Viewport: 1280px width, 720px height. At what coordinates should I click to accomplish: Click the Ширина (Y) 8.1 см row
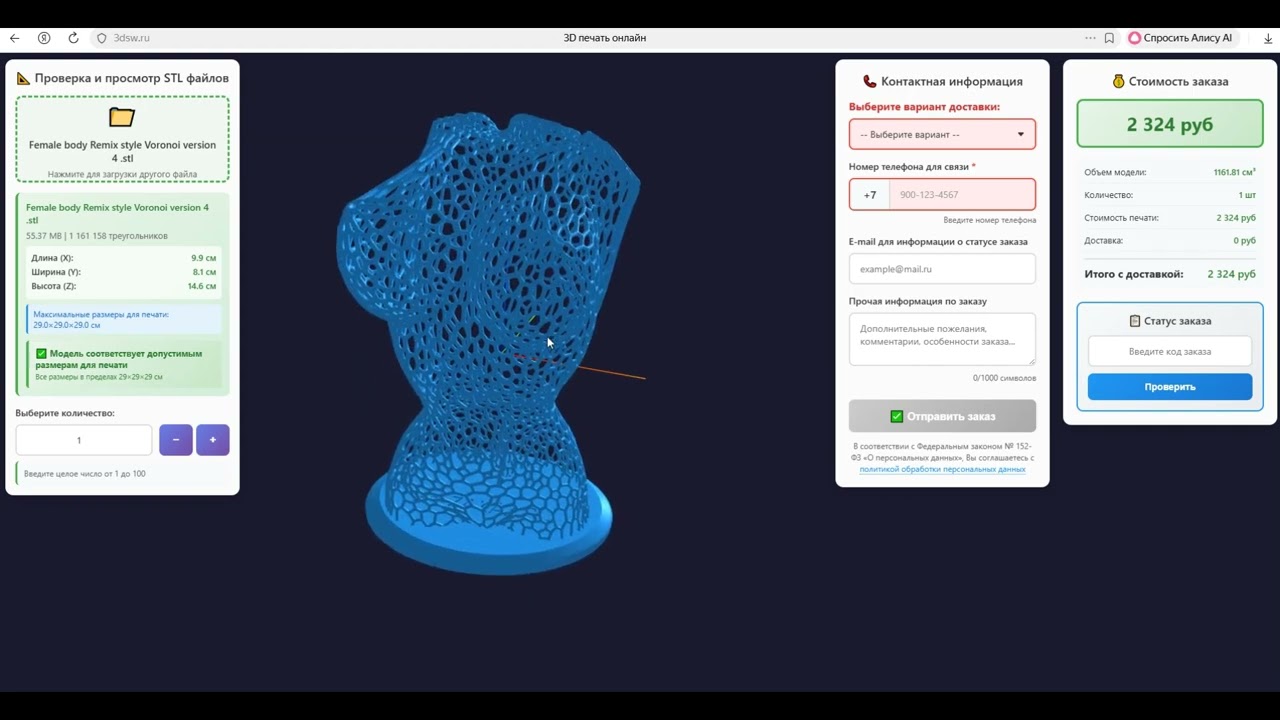pyautogui.click(x=123, y=272)
